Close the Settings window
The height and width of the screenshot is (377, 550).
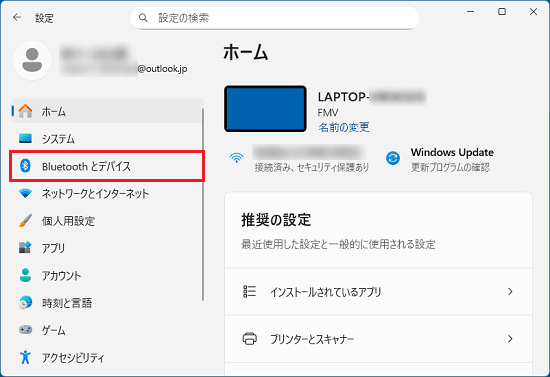click(534, 12)
